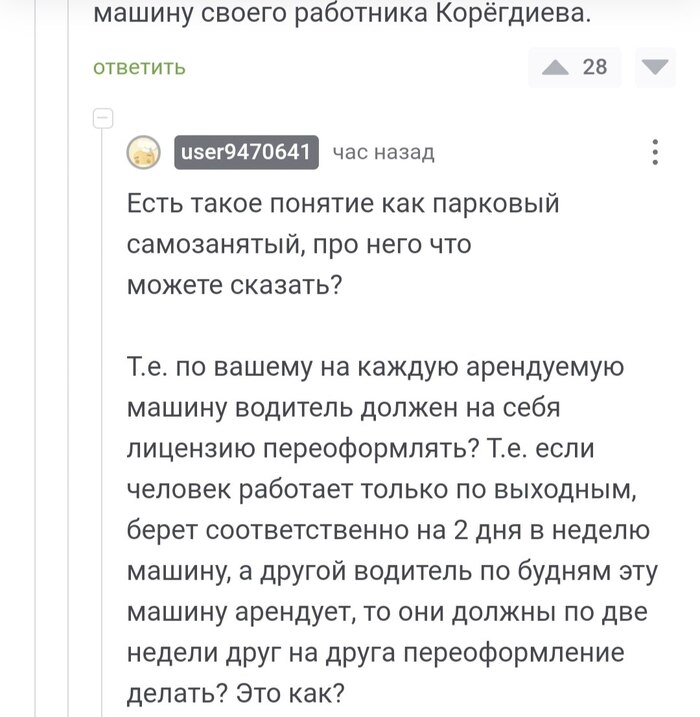Screen dimensions: 700x717
Task: Click the avatar of user9470641
Action: (146, 153)
